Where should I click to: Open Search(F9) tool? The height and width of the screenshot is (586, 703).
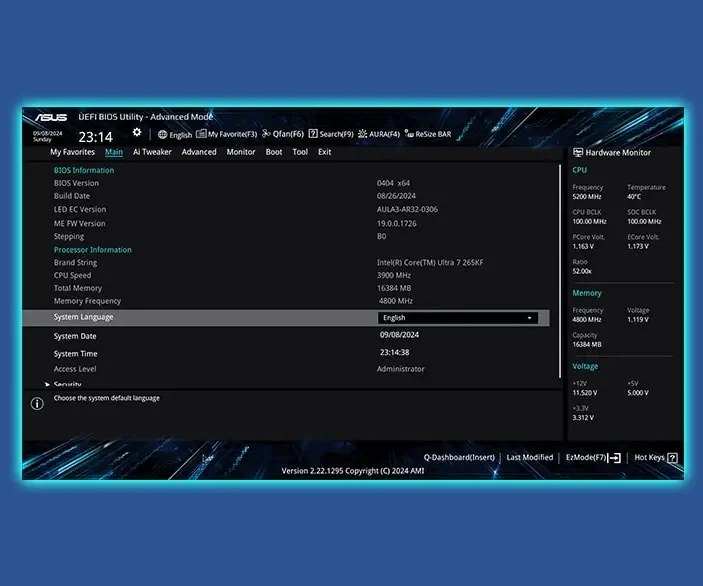point(331,134)
